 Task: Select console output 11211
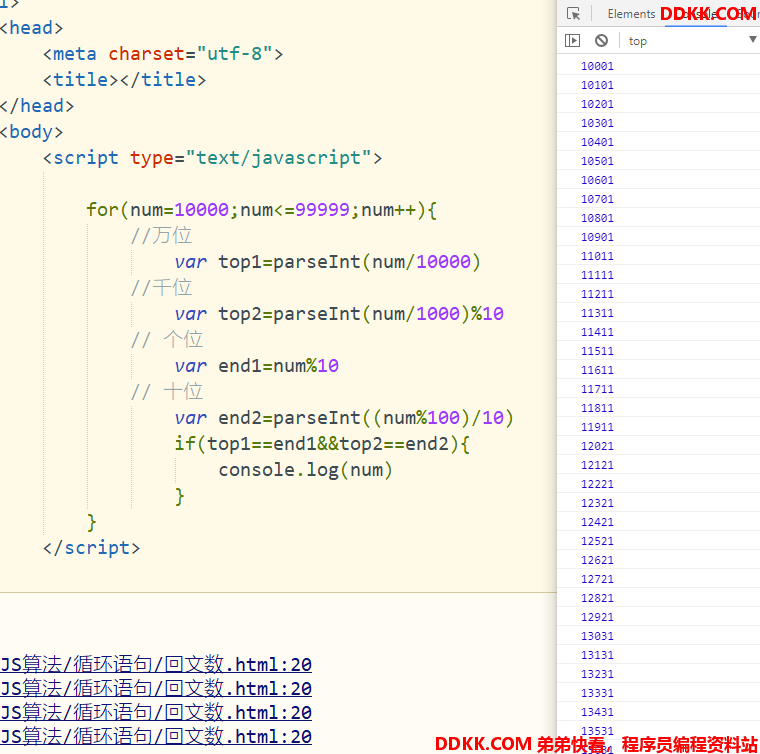[597, 294]
